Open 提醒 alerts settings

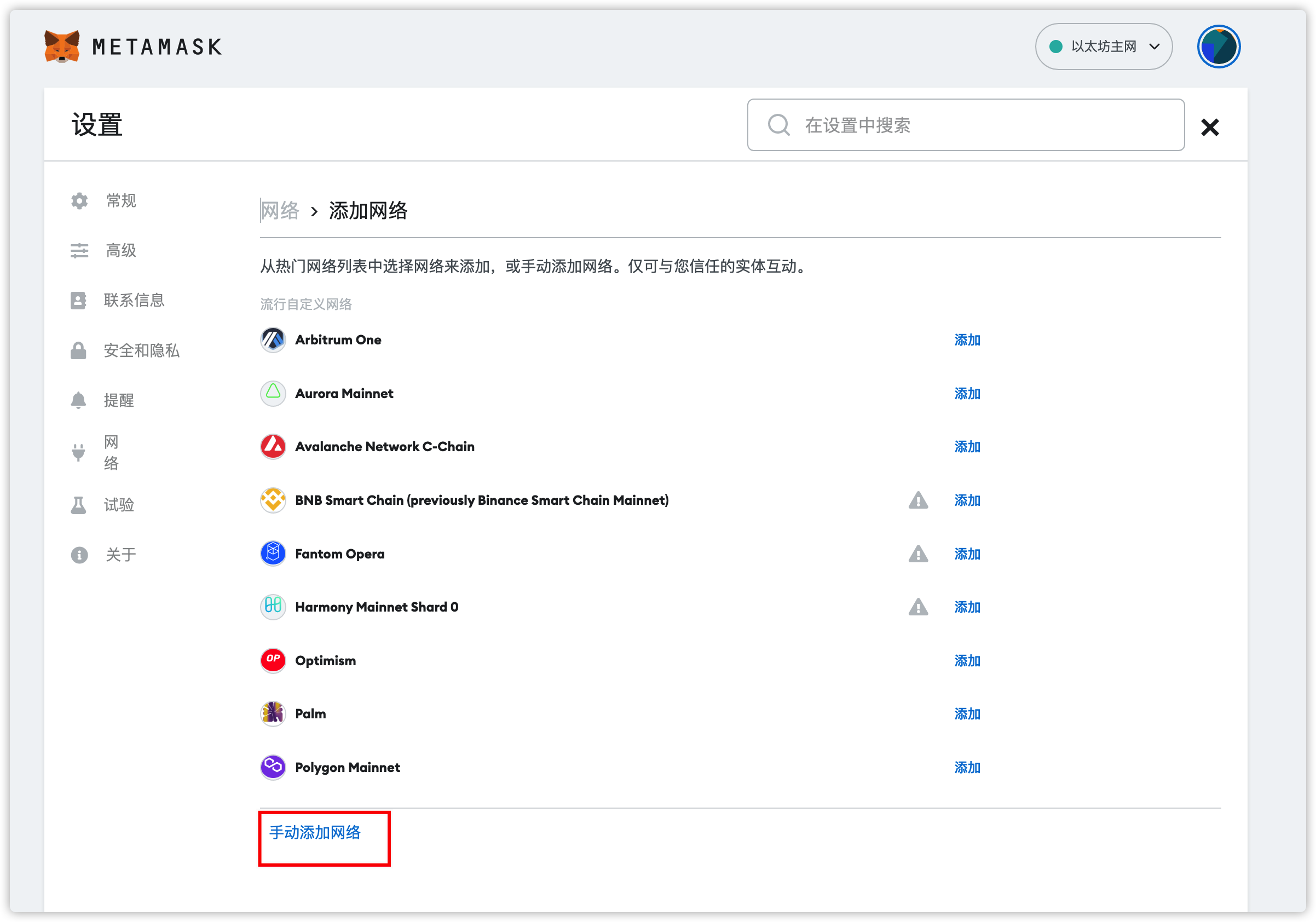click(x=119, y=400)
